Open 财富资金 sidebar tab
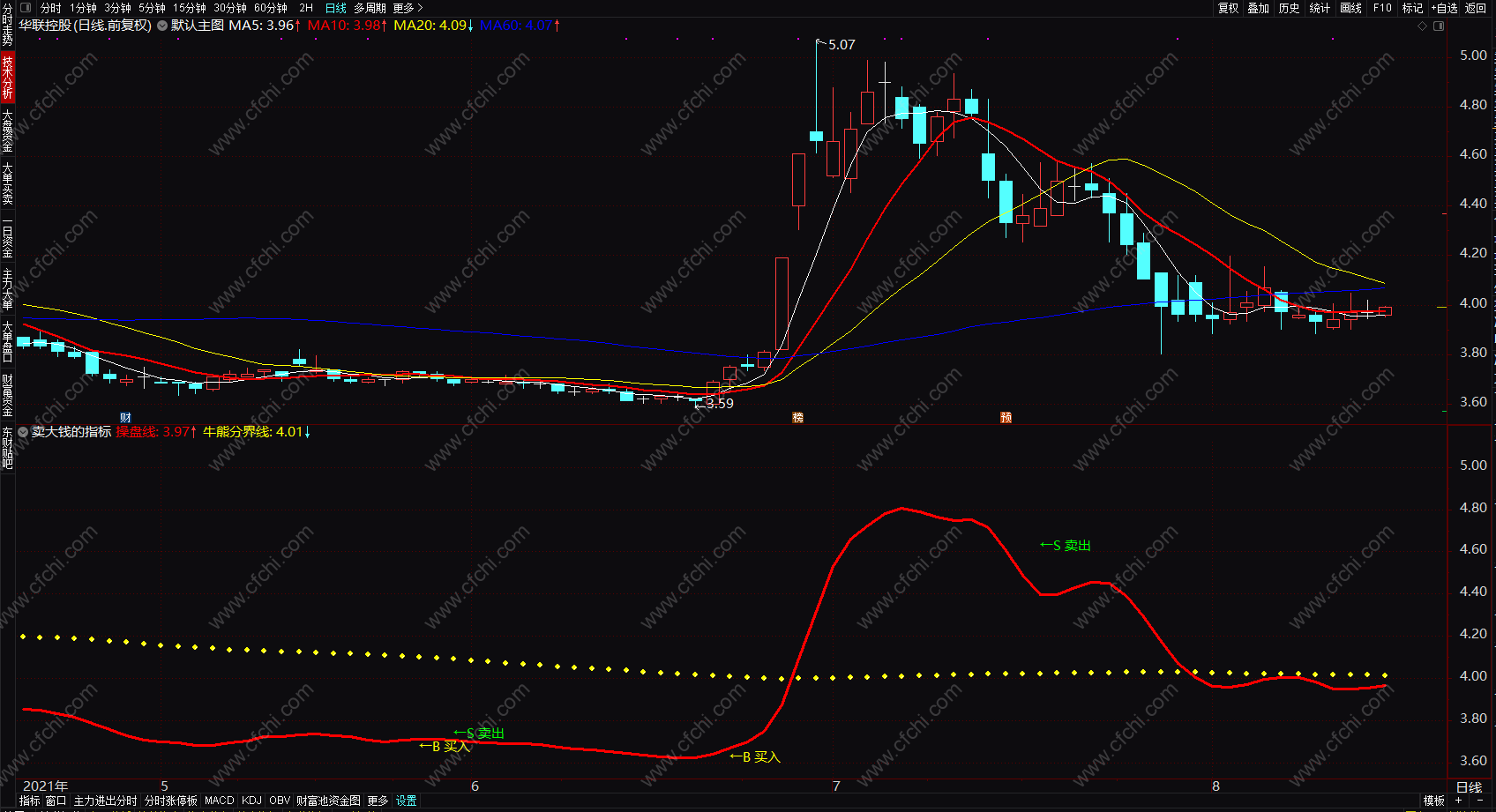This screenshot has width=1496, height=812. [x=7, y=395]
